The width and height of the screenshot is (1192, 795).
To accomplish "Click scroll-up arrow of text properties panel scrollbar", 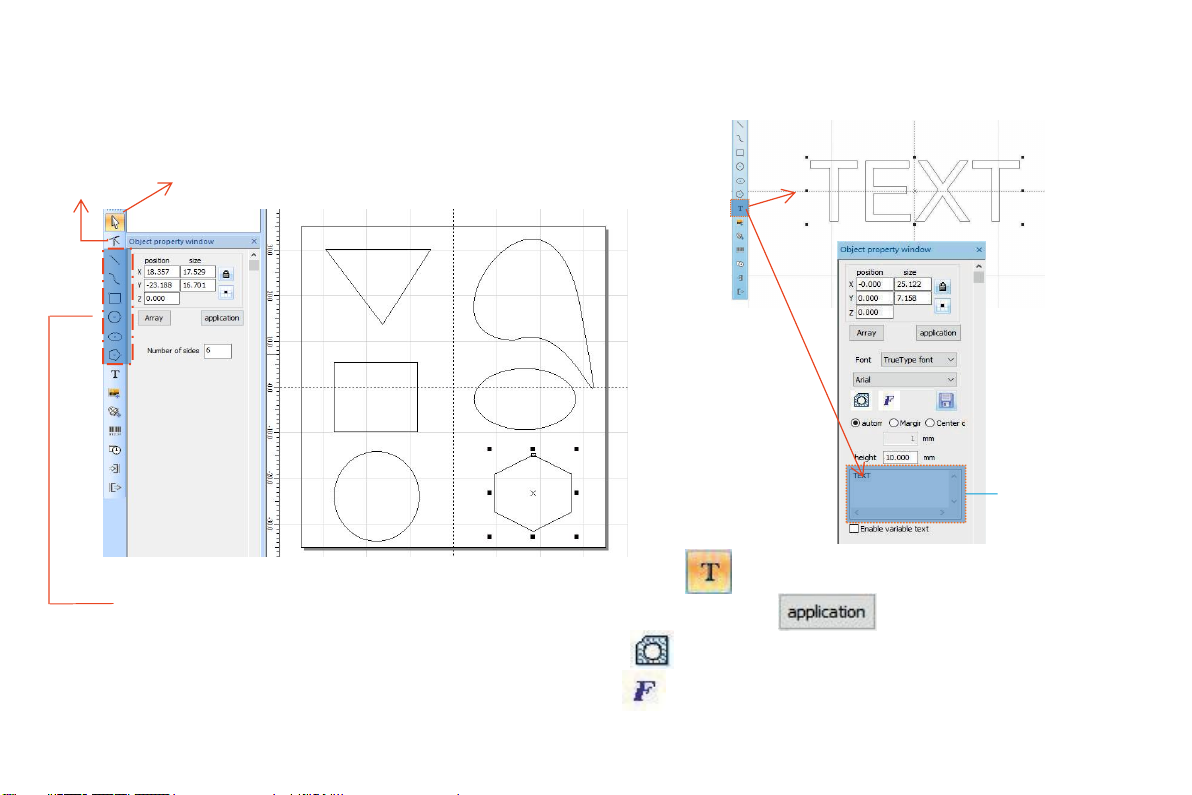I will tap(978, 267).
